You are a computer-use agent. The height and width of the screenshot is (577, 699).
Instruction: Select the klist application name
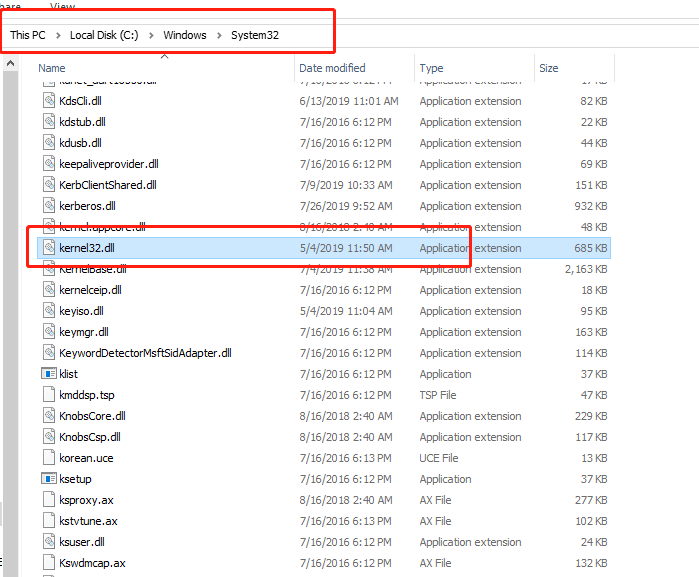tap(68, 374)
